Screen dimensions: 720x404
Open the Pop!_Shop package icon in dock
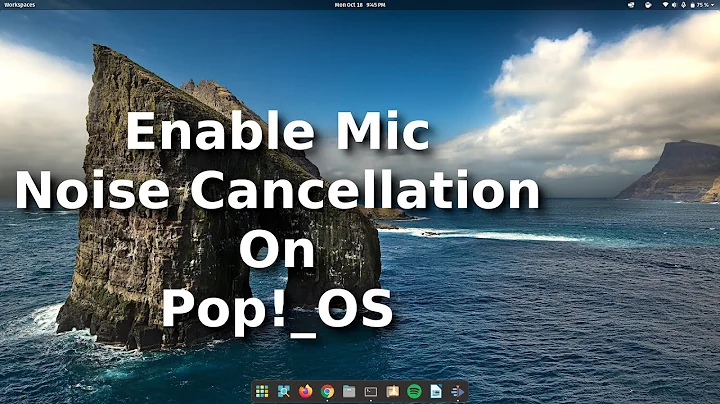pyautogui.click(x=393, y=391)
